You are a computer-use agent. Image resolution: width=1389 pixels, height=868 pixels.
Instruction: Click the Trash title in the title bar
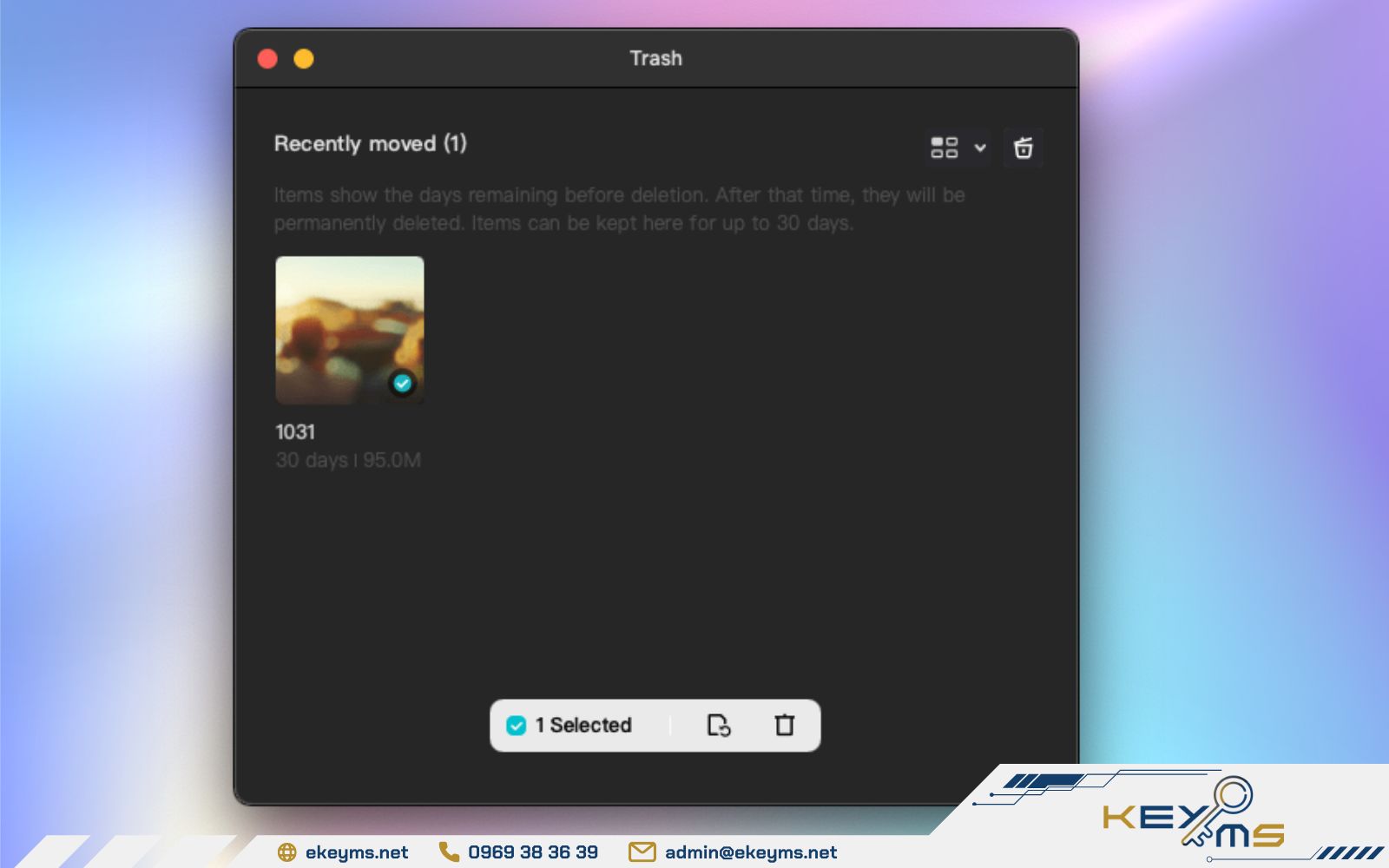tap(655, 58)
